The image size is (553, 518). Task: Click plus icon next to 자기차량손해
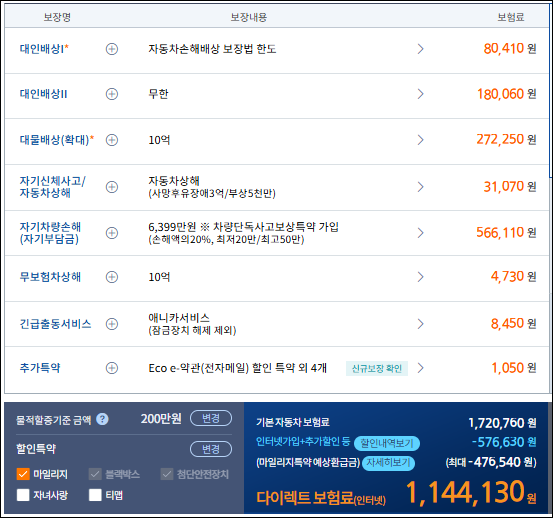coord(112,233)
